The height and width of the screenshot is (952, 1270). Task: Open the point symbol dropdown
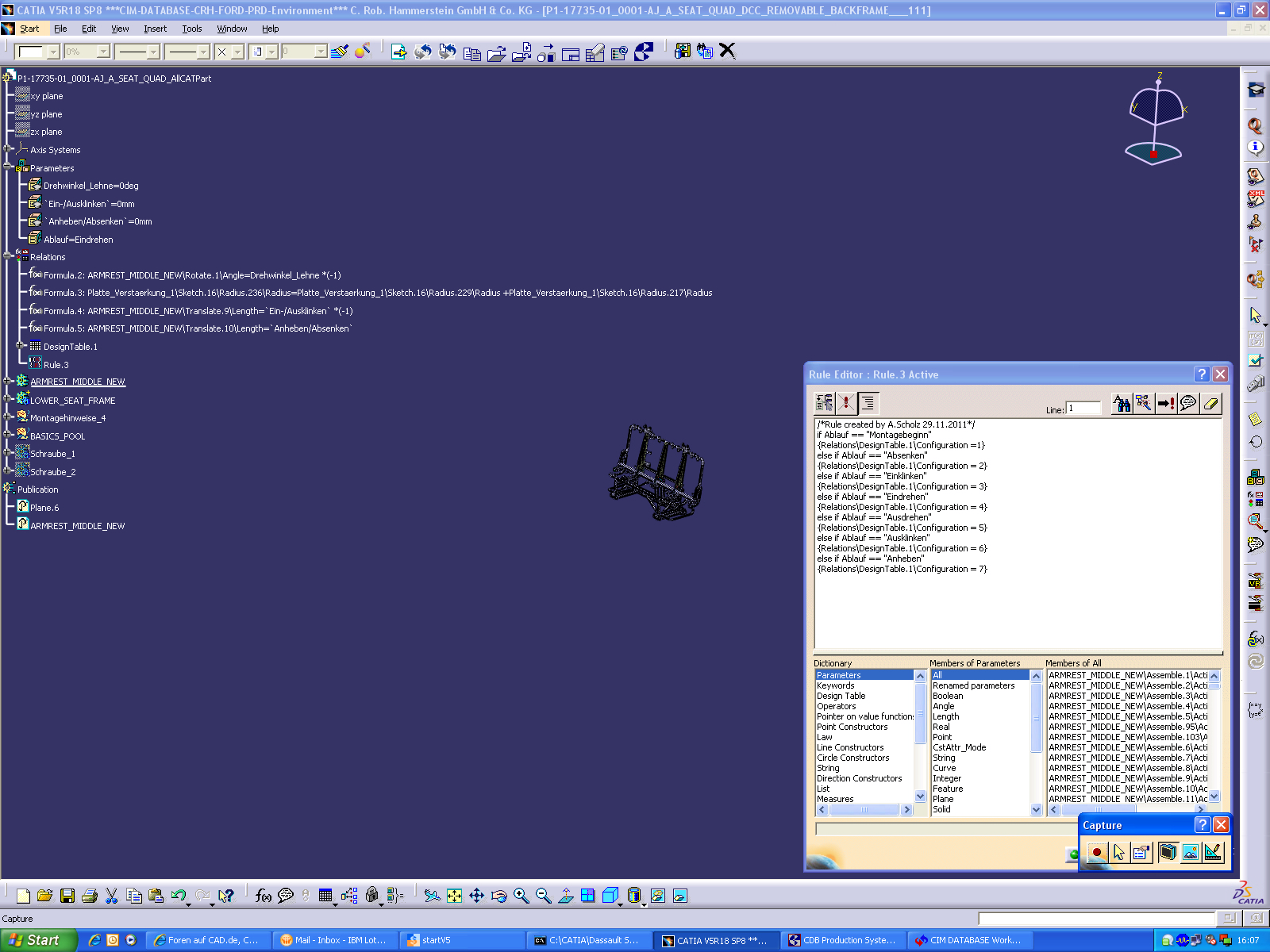click(x=237, y=52)
